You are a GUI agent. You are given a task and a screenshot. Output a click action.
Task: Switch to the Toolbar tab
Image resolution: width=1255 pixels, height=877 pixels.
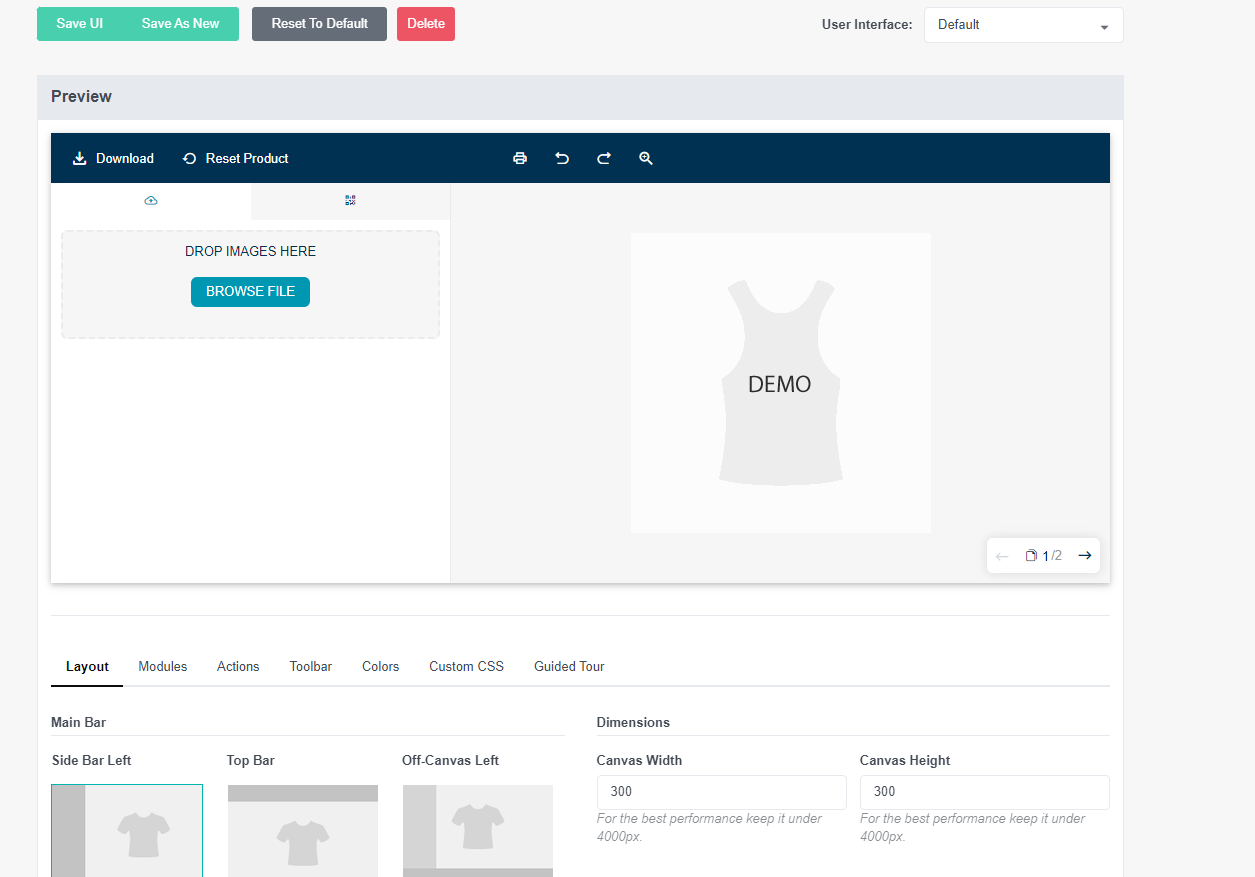pyautogui.click(x=311, y=667)
